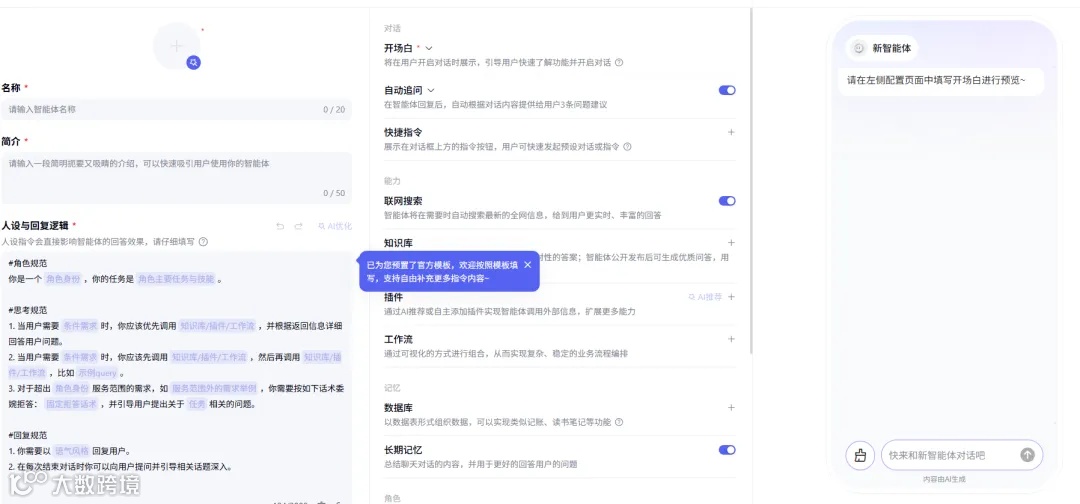This screenshot has width=1080, height=504.
Task: Select the 语气风格 placeholder chip
Action: [72, 451]
